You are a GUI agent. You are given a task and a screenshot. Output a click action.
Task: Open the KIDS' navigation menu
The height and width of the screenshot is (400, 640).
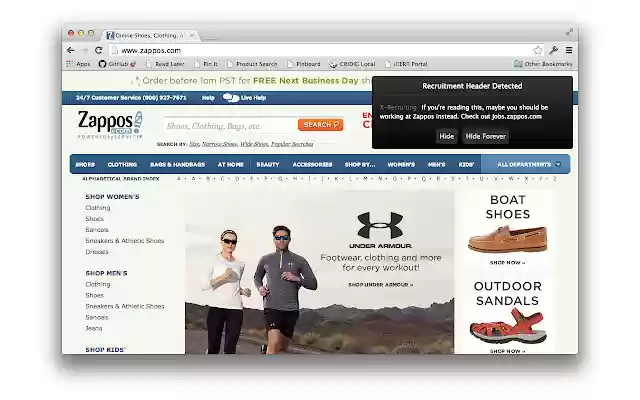pos(466,164)
